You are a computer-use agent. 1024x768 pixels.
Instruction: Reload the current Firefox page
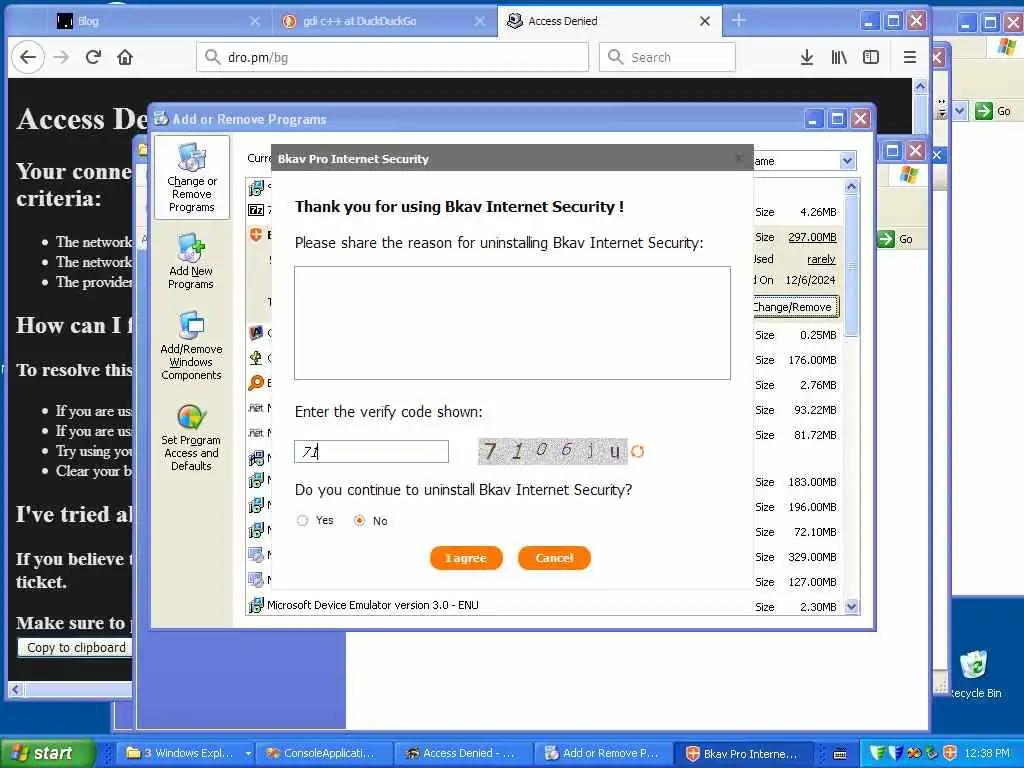coord(93,57)
